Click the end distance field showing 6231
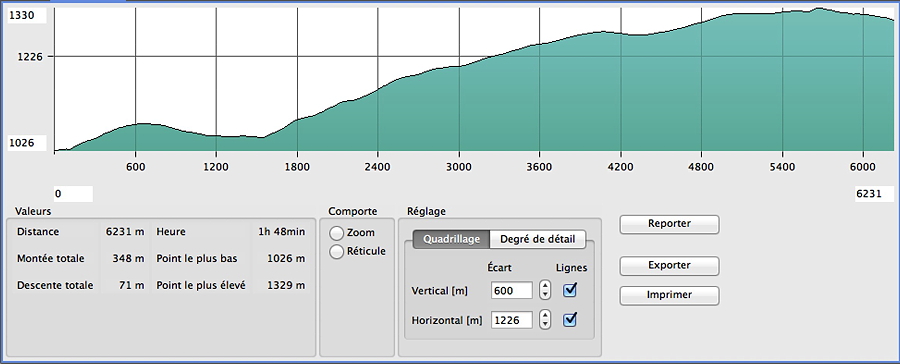The image size is (900, 364). (874, 194)
